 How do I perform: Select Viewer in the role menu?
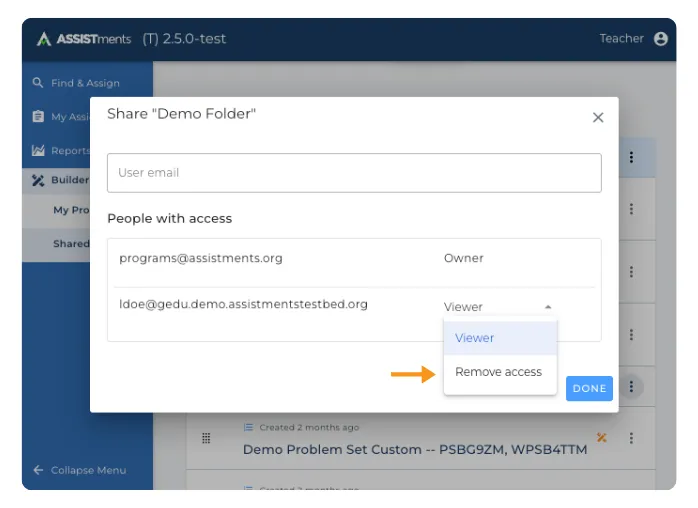tap(500, 338)
